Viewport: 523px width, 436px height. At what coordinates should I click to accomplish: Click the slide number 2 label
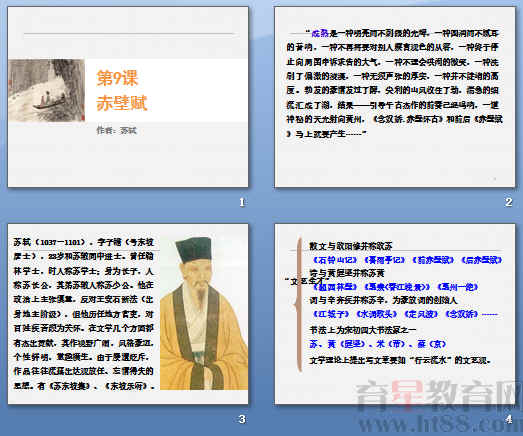pyautogui.click(x=508, y=202)
